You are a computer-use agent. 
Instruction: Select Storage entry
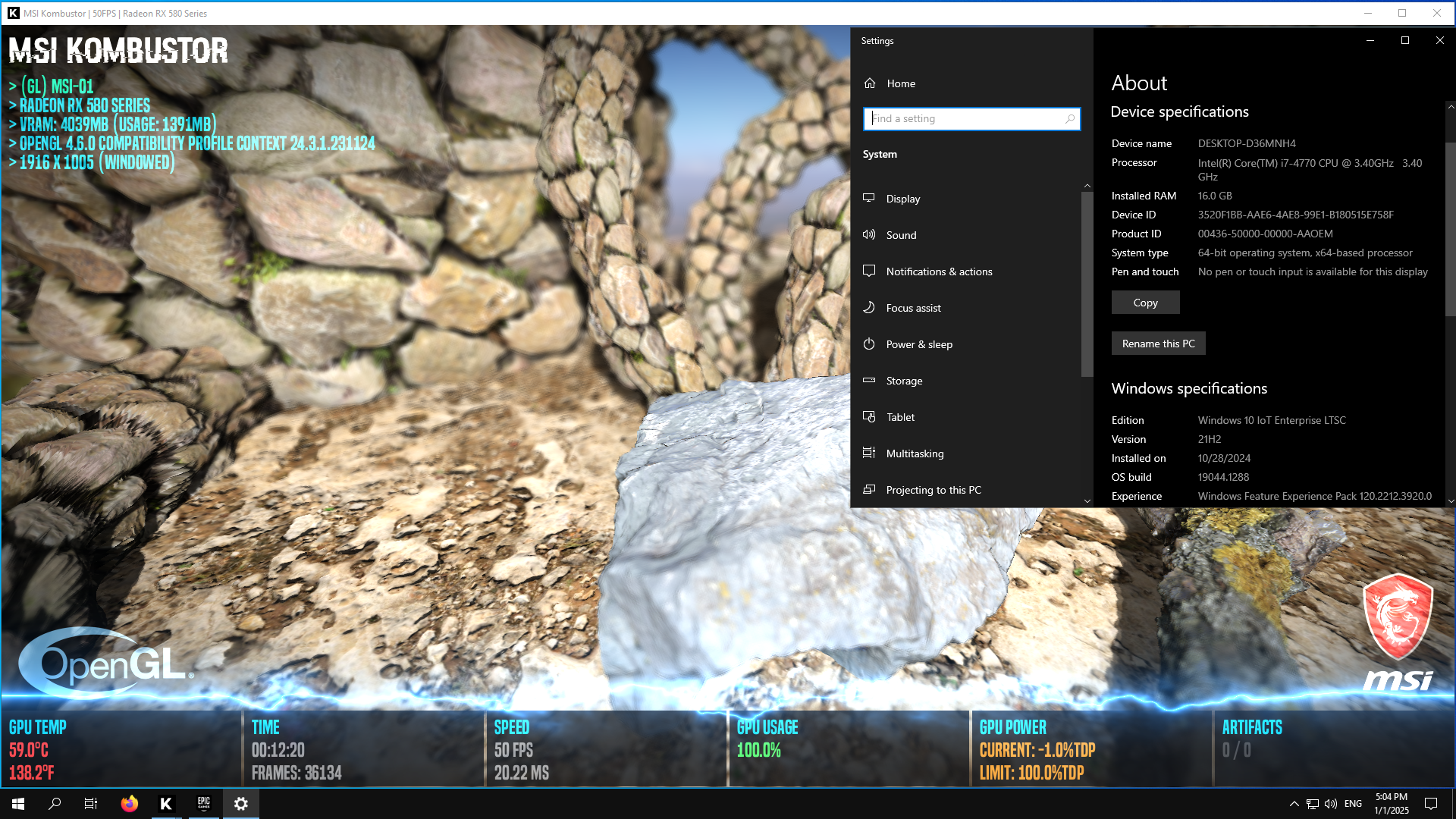(904, 381)
